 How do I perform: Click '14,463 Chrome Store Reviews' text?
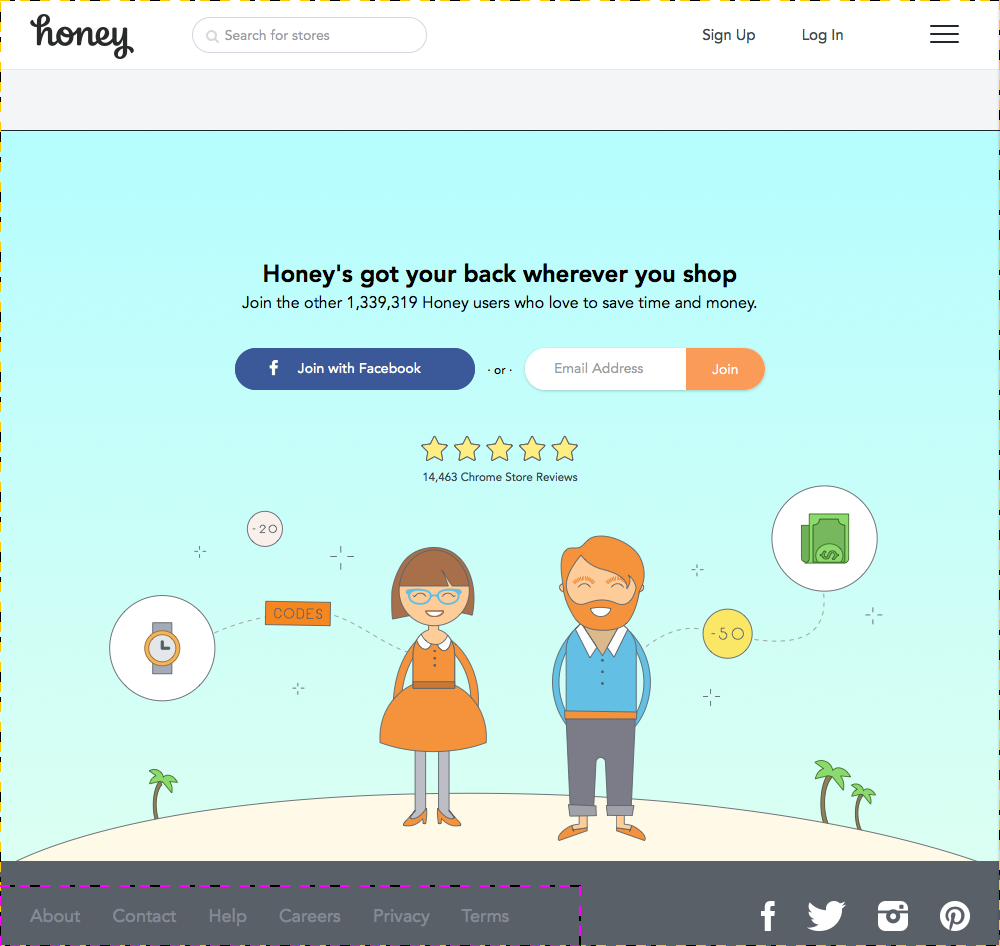pos(500,477)
